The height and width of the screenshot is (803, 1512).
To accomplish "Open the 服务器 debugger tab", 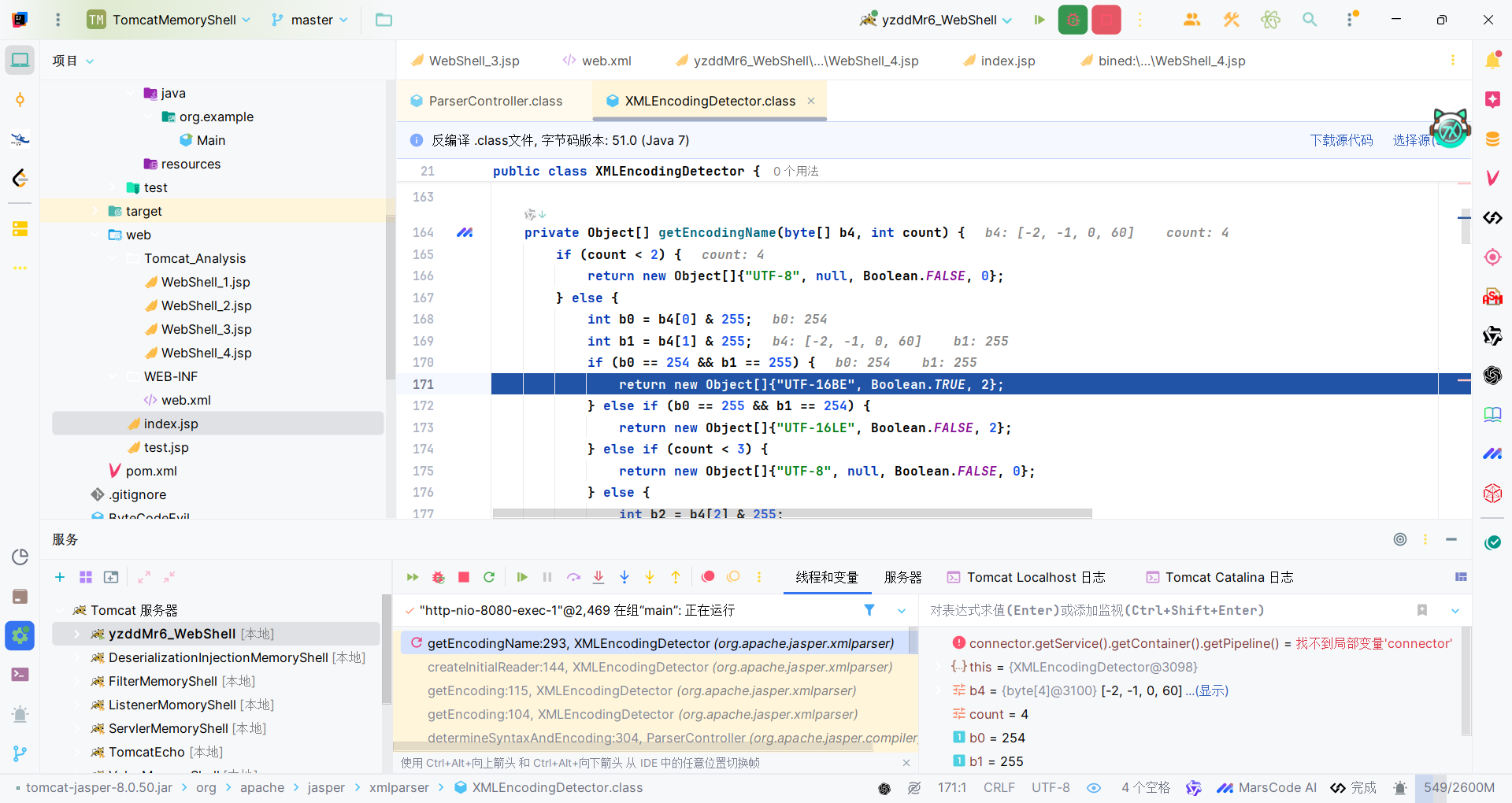I will (x=902, y=577).
